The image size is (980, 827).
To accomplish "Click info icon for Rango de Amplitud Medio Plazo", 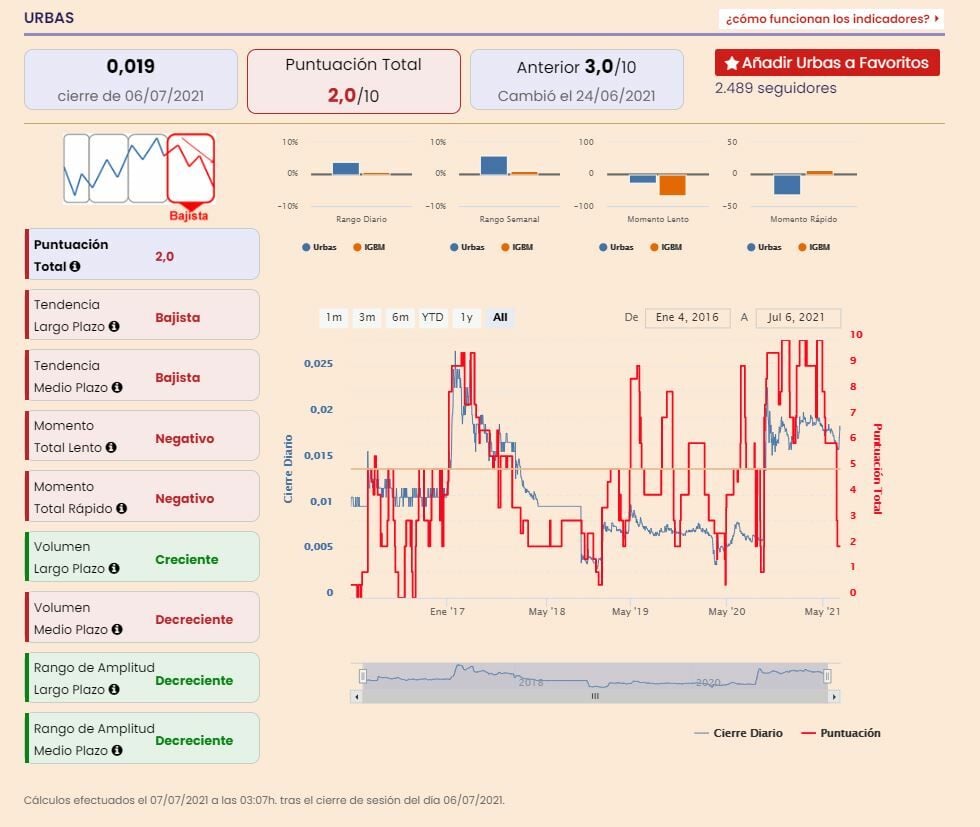I will (117, 750).
